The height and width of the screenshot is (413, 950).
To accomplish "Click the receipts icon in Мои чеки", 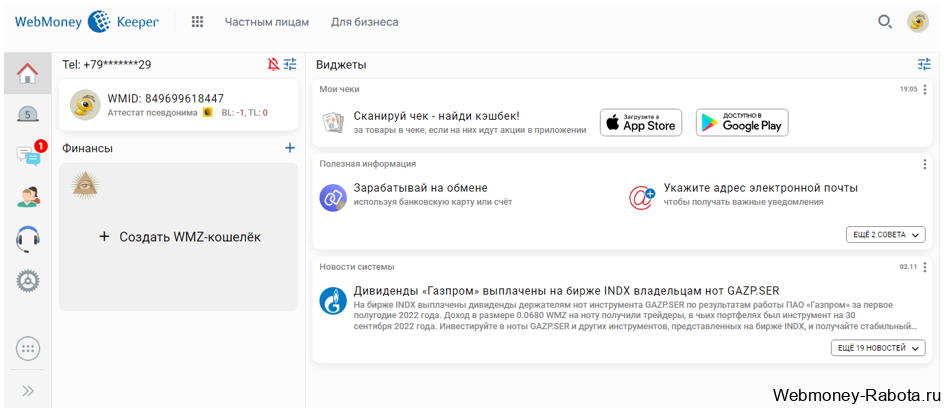I will (x=333, y=123).
